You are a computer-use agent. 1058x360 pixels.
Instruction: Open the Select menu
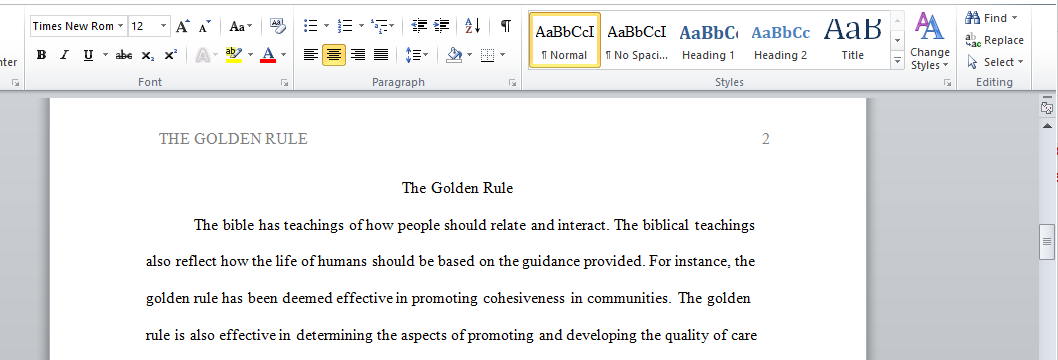[x=995, y=62]
